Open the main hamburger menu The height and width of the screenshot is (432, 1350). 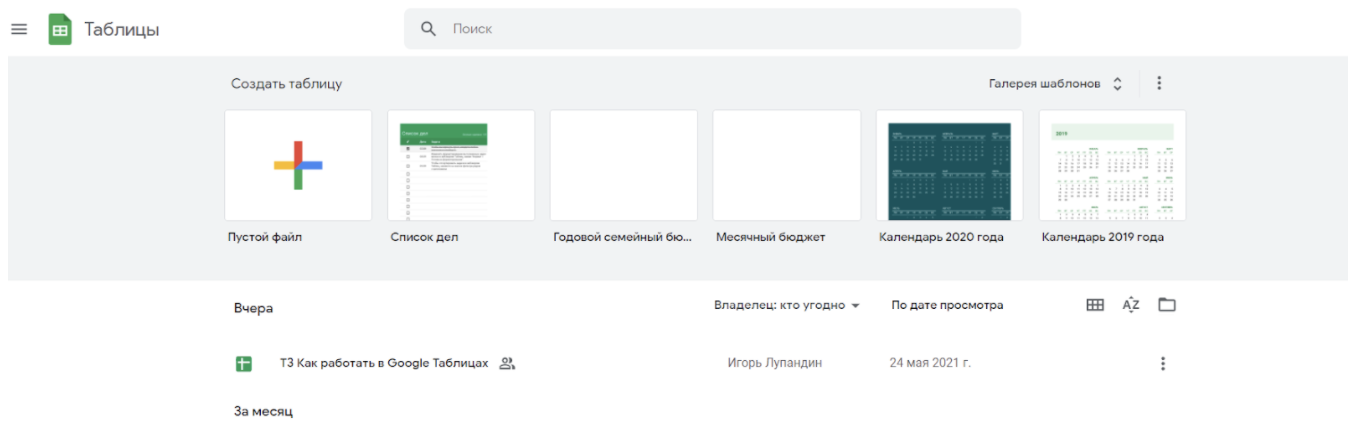(x=18, y=29)
